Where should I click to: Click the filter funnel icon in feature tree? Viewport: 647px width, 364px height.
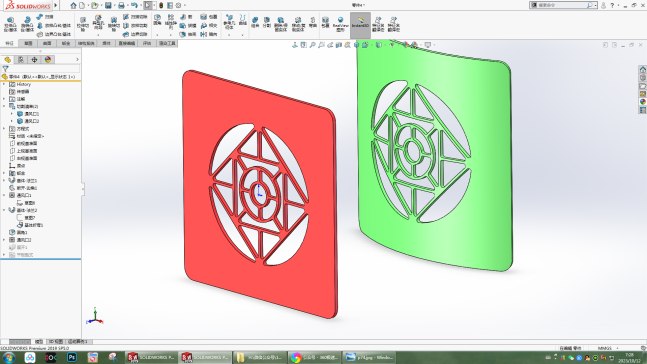[x=5, y=69]
